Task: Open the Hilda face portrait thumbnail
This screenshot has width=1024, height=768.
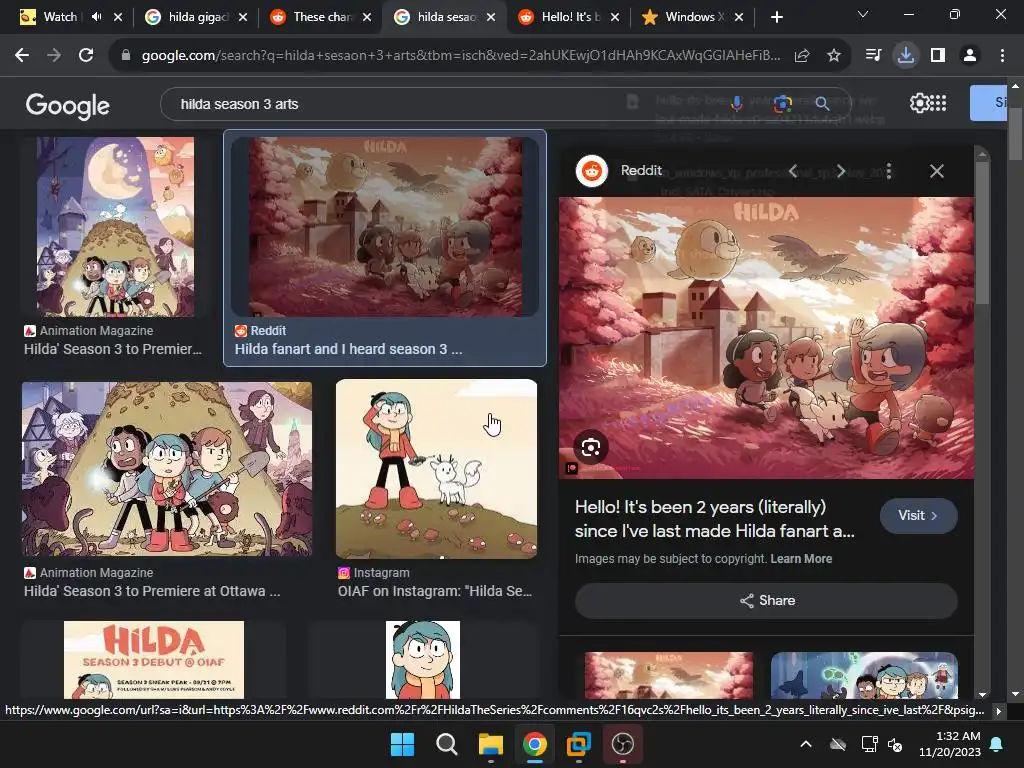Action: pyautogui.click(x=423, y=660)
